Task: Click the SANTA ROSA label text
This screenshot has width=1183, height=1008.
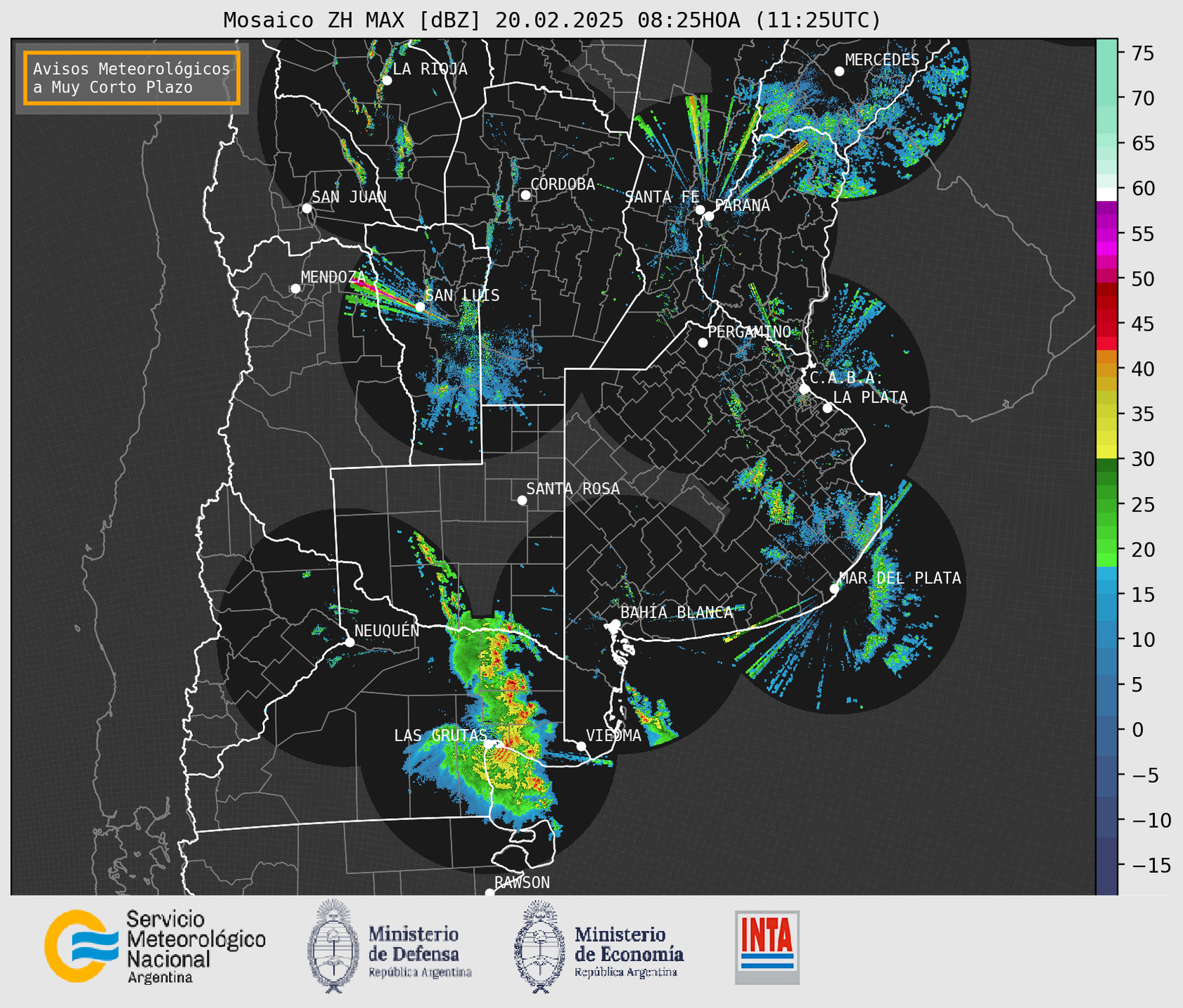Action: 574,489
